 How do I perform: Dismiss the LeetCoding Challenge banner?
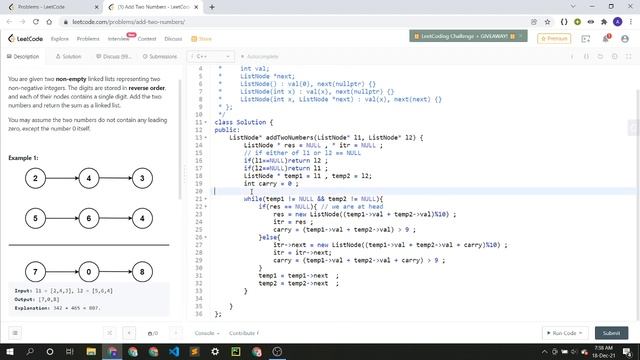click(521, 36)
